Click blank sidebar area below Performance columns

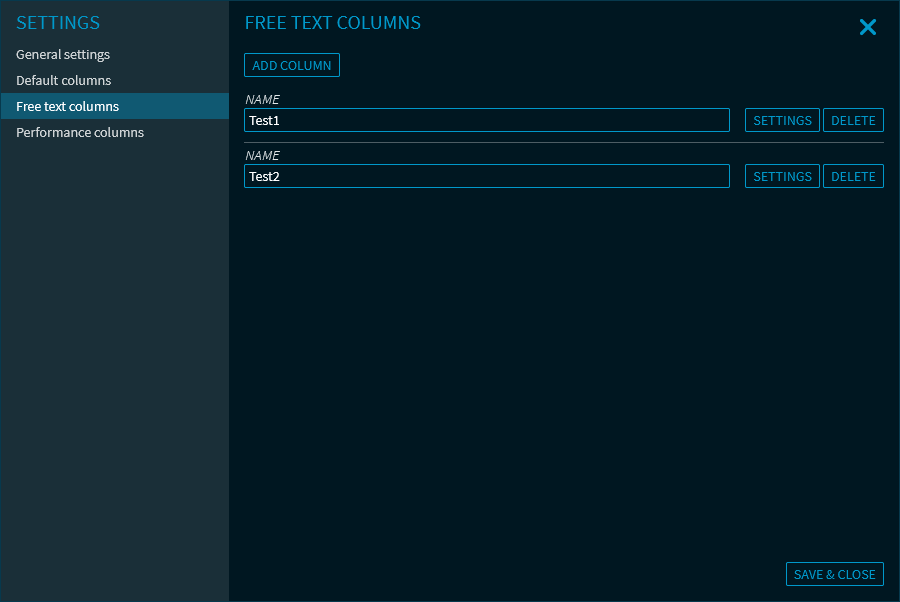tap(114, 350)
